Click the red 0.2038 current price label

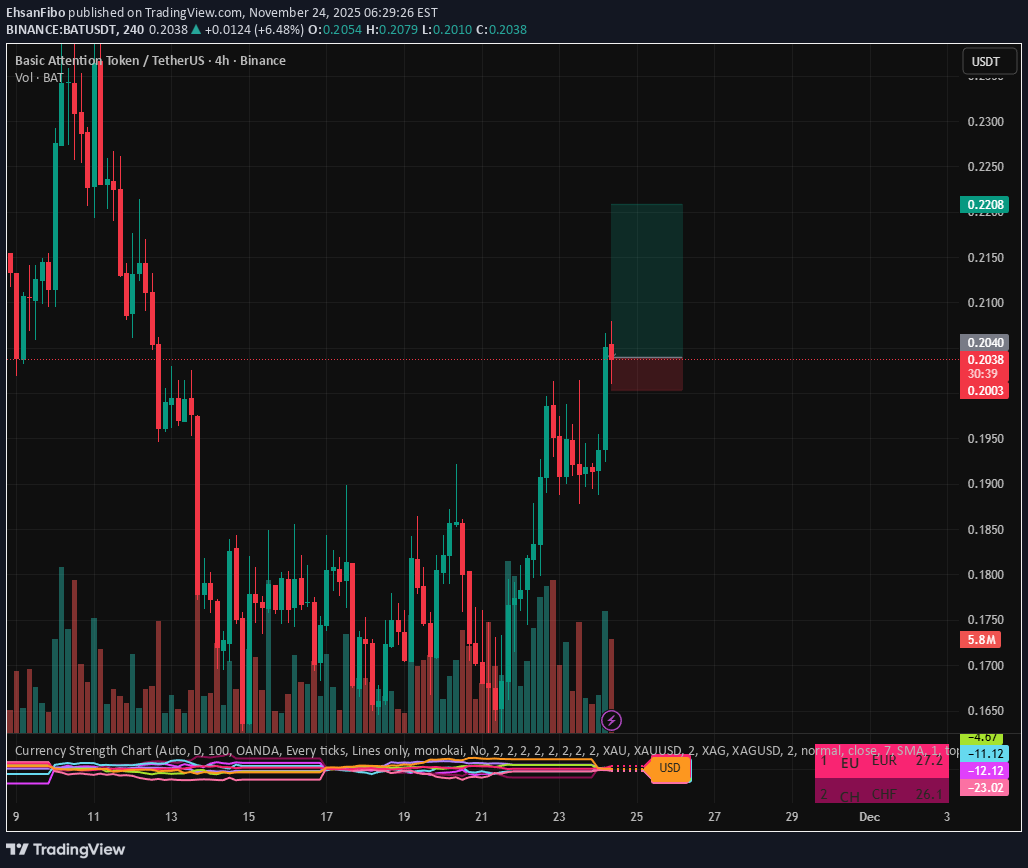point(984,359)
